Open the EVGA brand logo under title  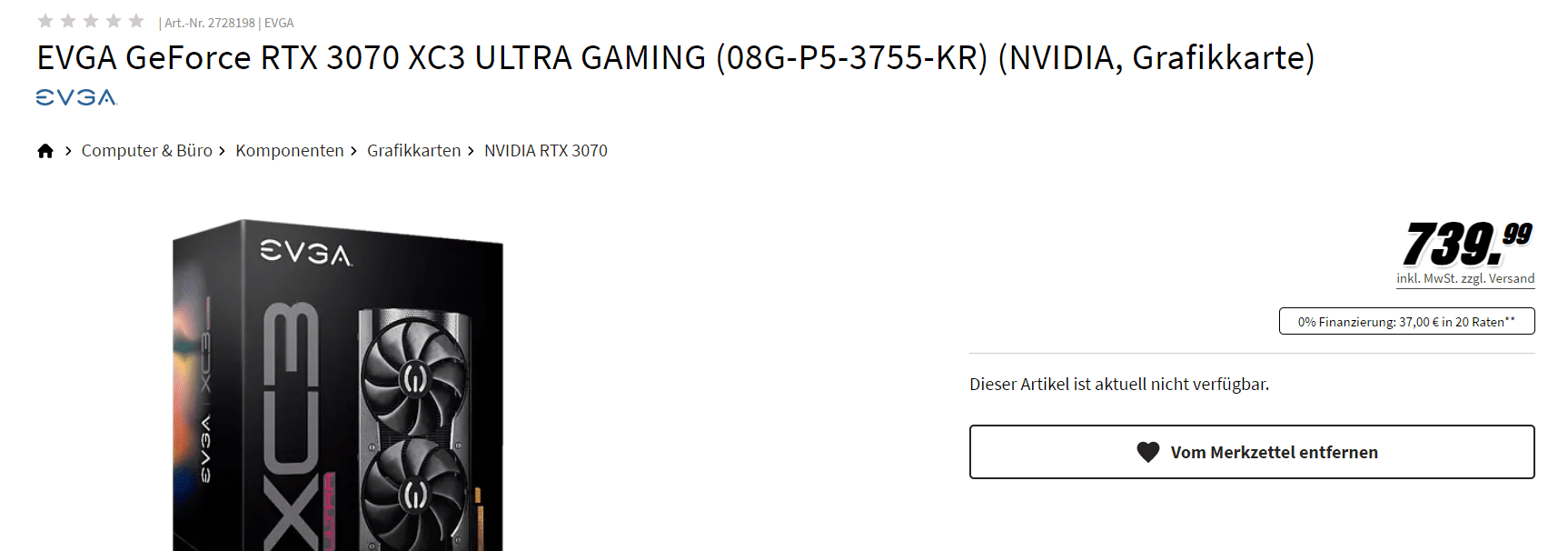click(x=77, y=97)
